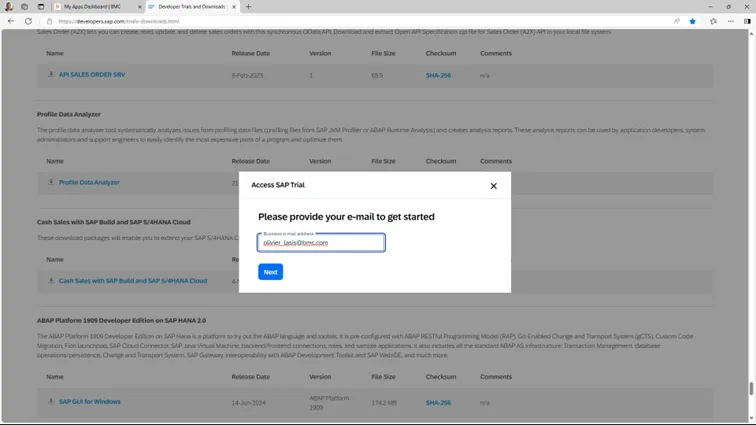The width and height of the screenshot is (756, 425).
Task: Open SHA-256 checksum for API SALES ORDER SRV
Action: coord(438,75)
